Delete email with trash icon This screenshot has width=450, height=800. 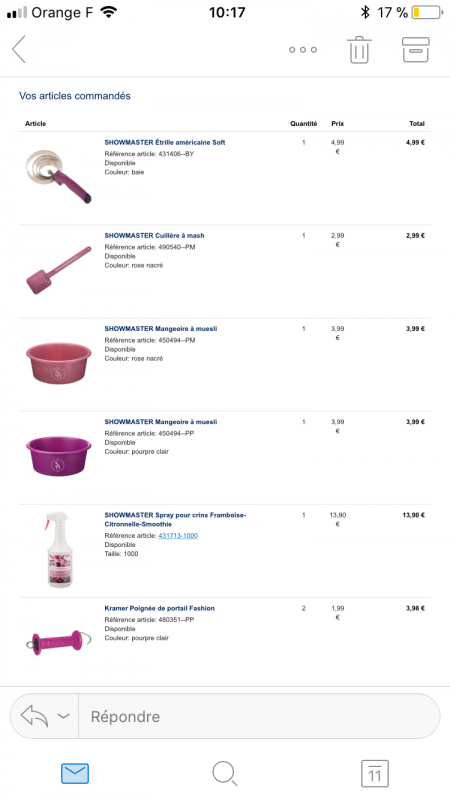click(359, 49)
